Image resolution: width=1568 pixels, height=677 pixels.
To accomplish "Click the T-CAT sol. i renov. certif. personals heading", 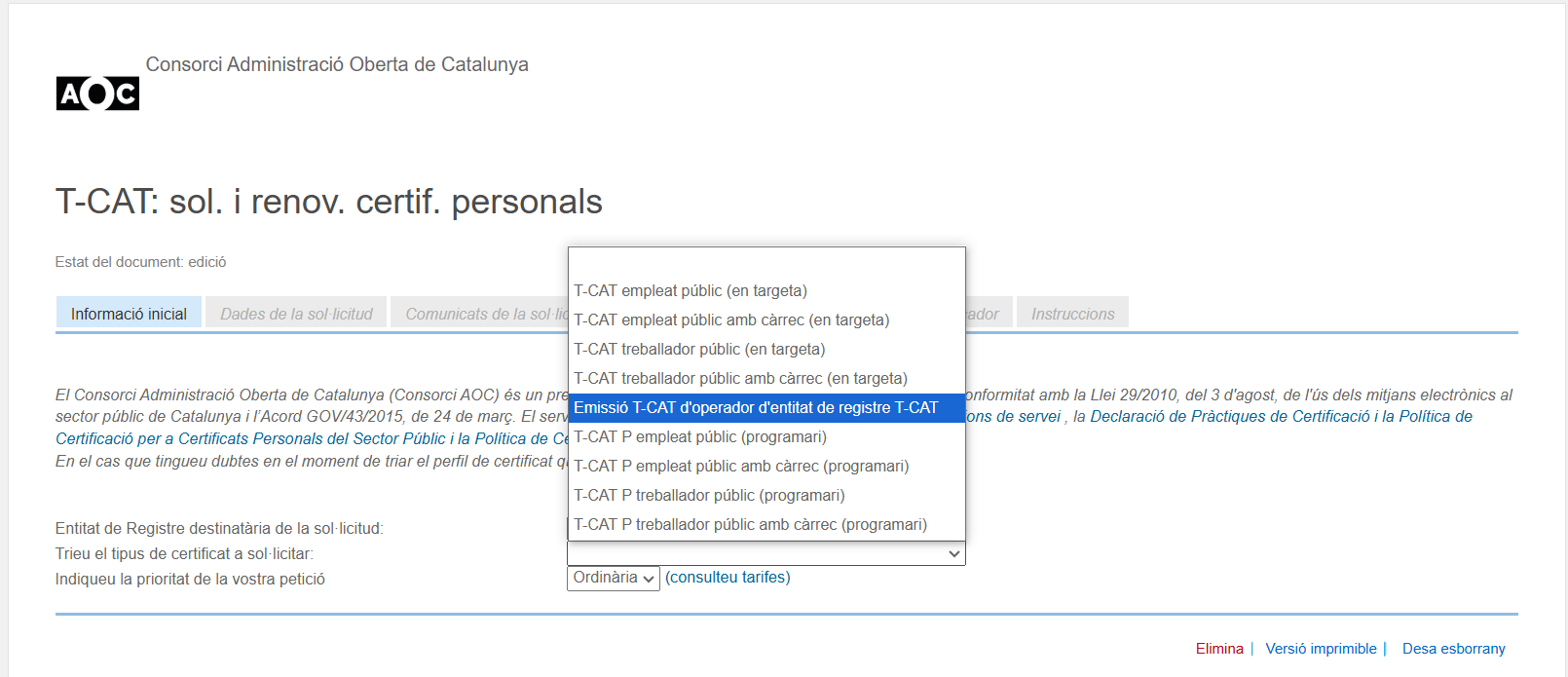I will (x=329, y=202).
